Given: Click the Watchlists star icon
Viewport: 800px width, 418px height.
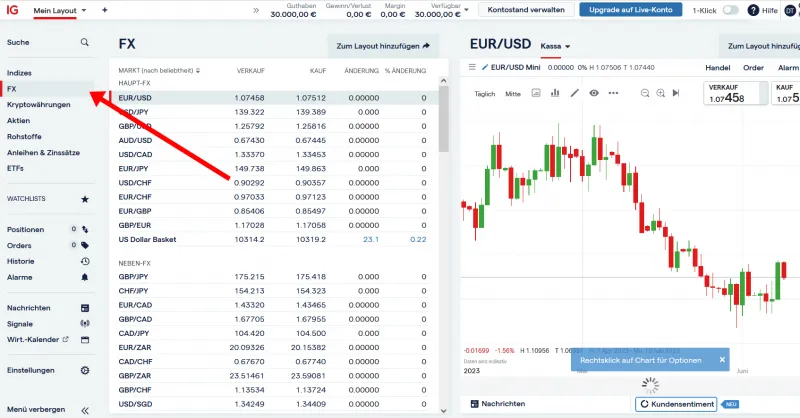Looking at the screenshot, I should [x=85, y=199].
